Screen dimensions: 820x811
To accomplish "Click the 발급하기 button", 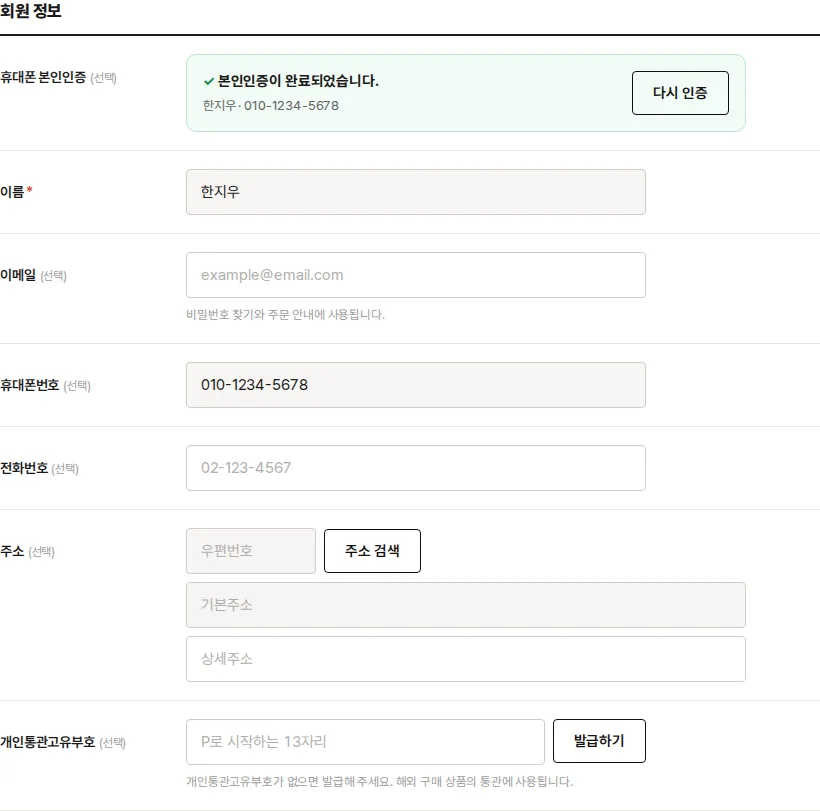I will click(x=599, y=741).
